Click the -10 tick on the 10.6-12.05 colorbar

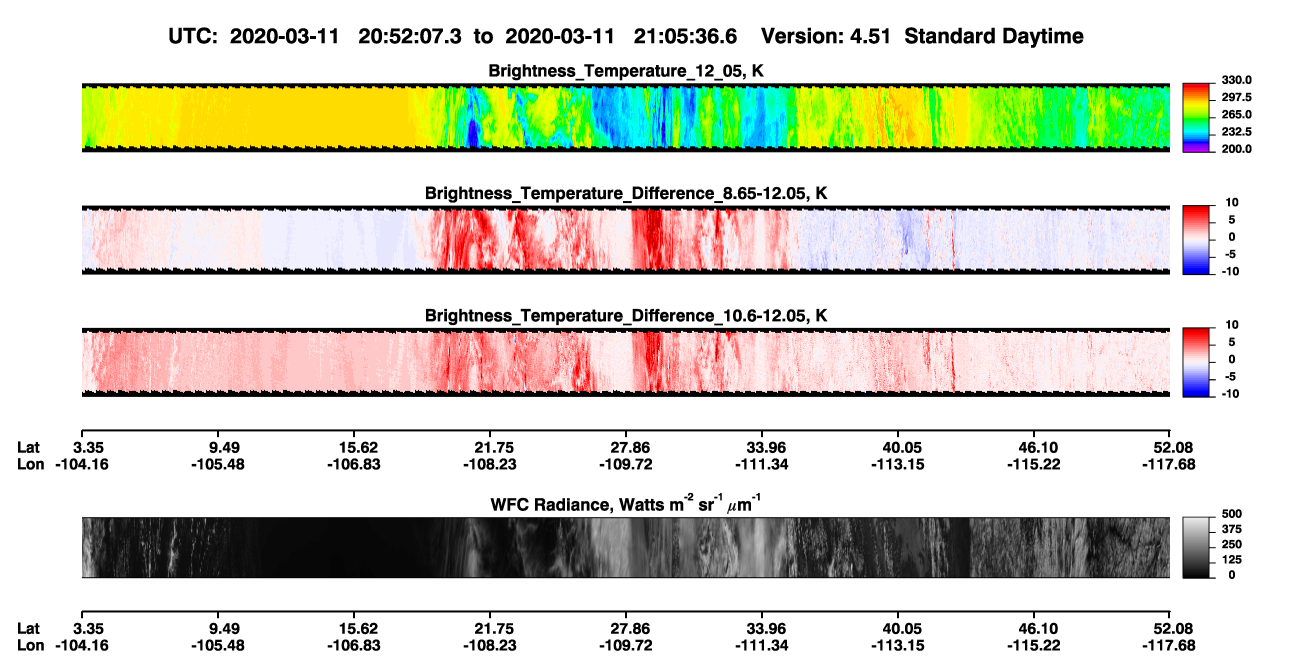click(1229, 393)
